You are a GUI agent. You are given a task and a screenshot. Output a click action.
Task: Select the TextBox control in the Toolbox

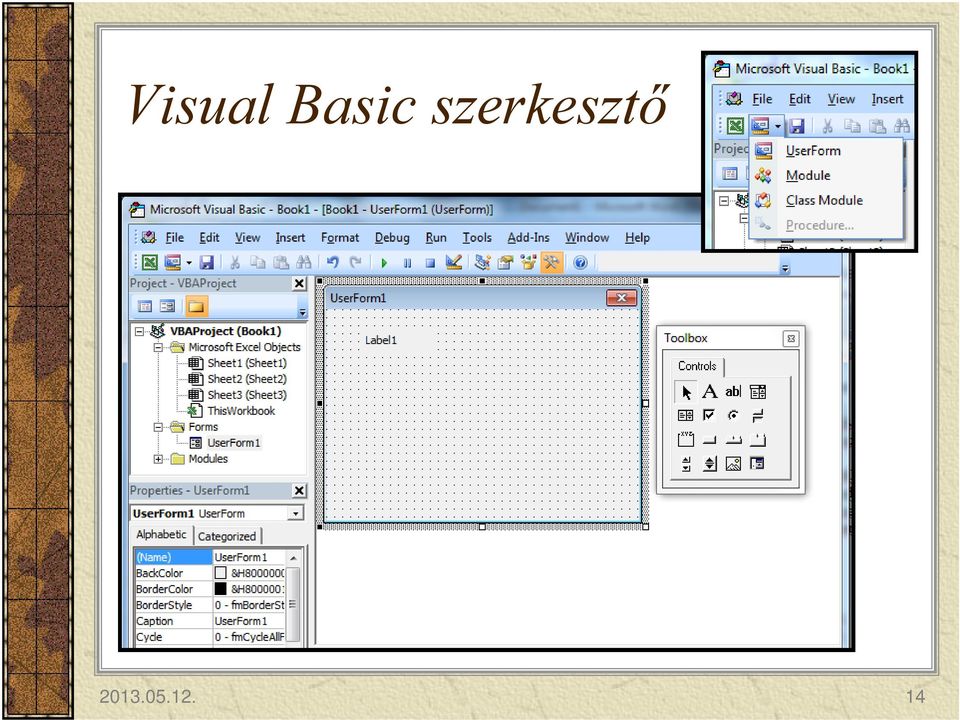pyautogui.click(x=733, y=392)
